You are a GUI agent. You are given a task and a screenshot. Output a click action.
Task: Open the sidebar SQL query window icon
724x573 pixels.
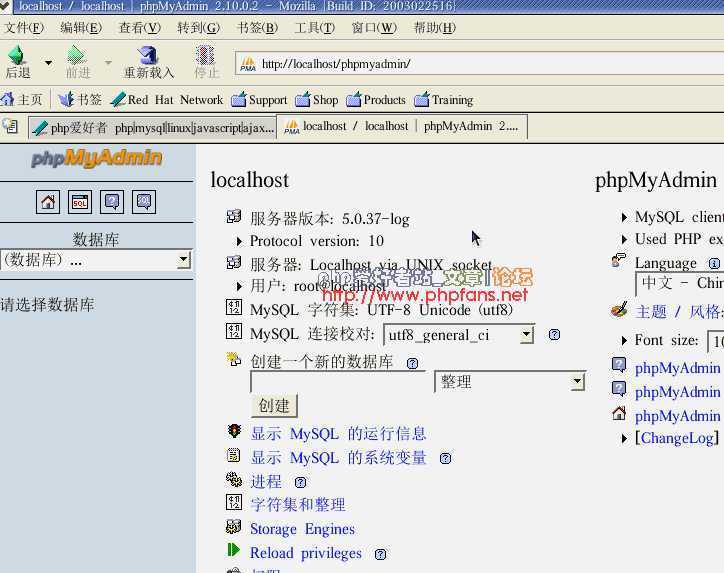80,202
